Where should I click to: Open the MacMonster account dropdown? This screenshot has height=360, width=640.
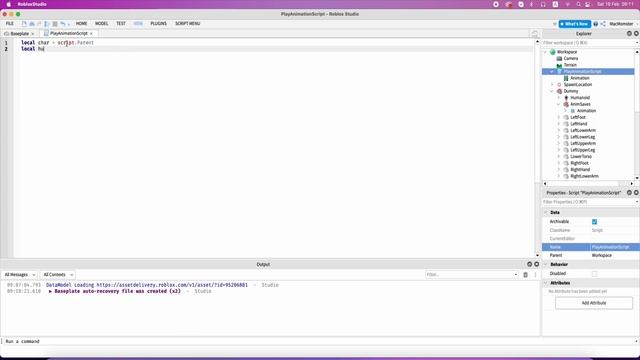coord(622,24)
